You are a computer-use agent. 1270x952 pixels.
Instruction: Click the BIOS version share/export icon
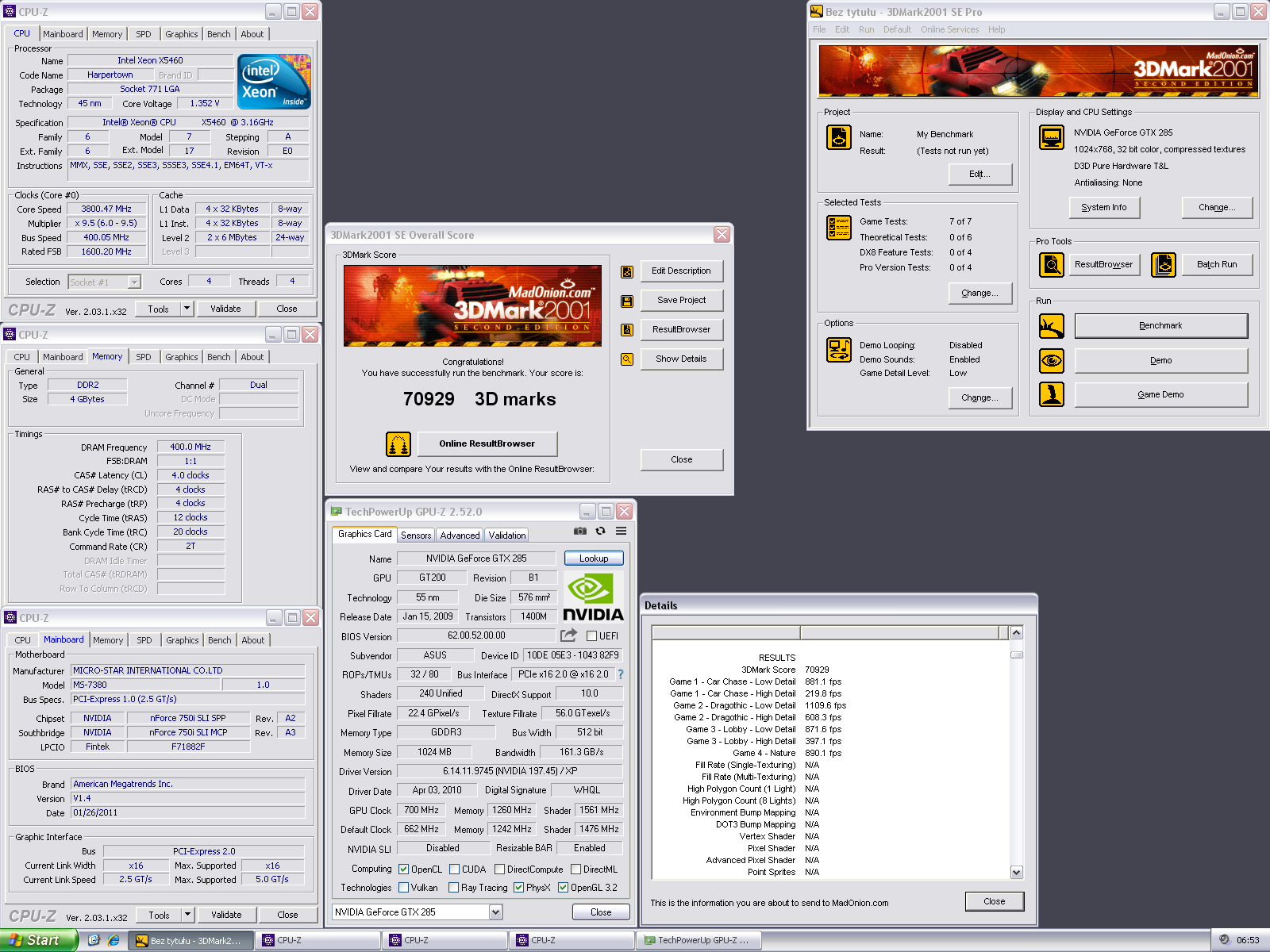568,635
